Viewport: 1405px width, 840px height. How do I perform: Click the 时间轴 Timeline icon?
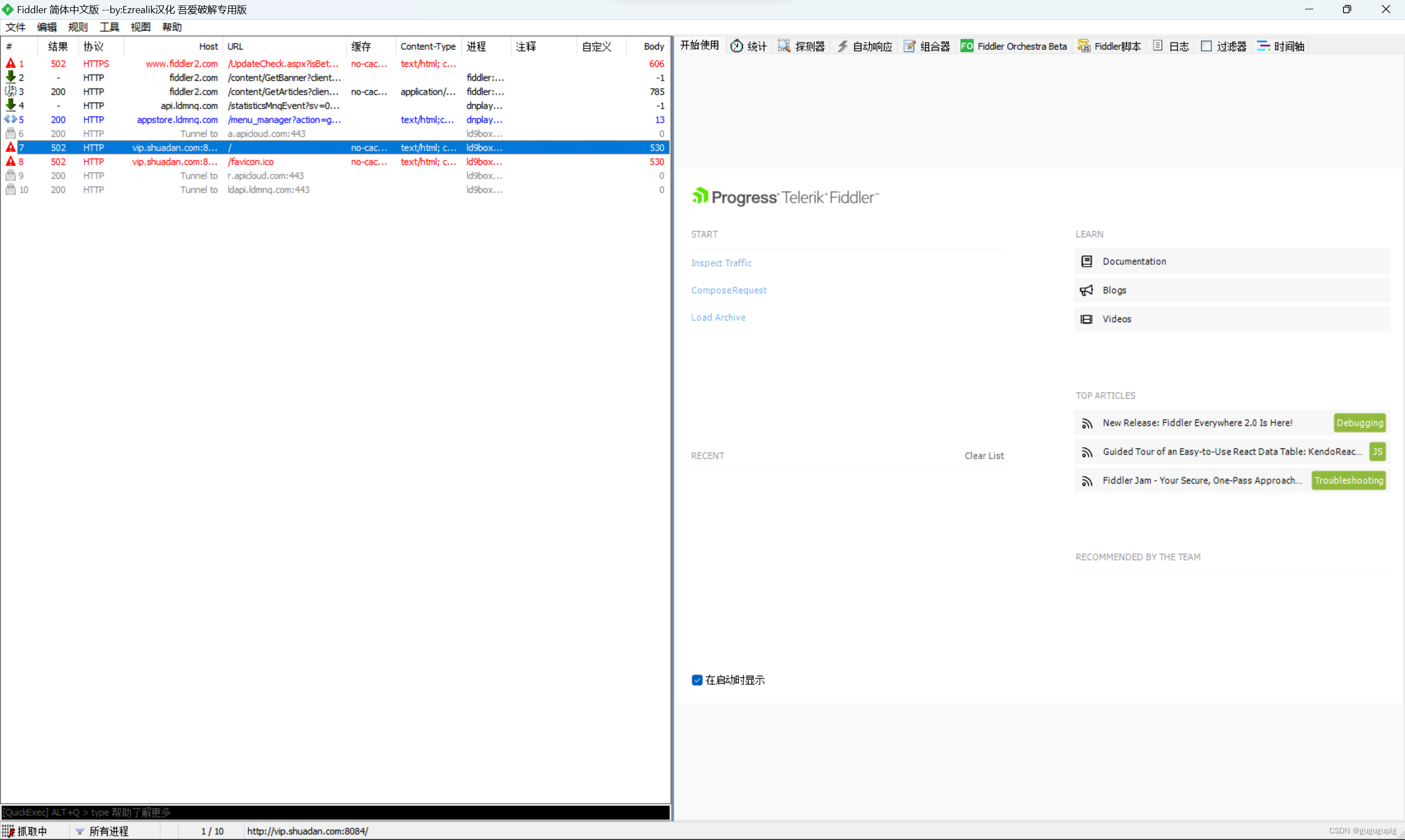[x=1263, y=46]
